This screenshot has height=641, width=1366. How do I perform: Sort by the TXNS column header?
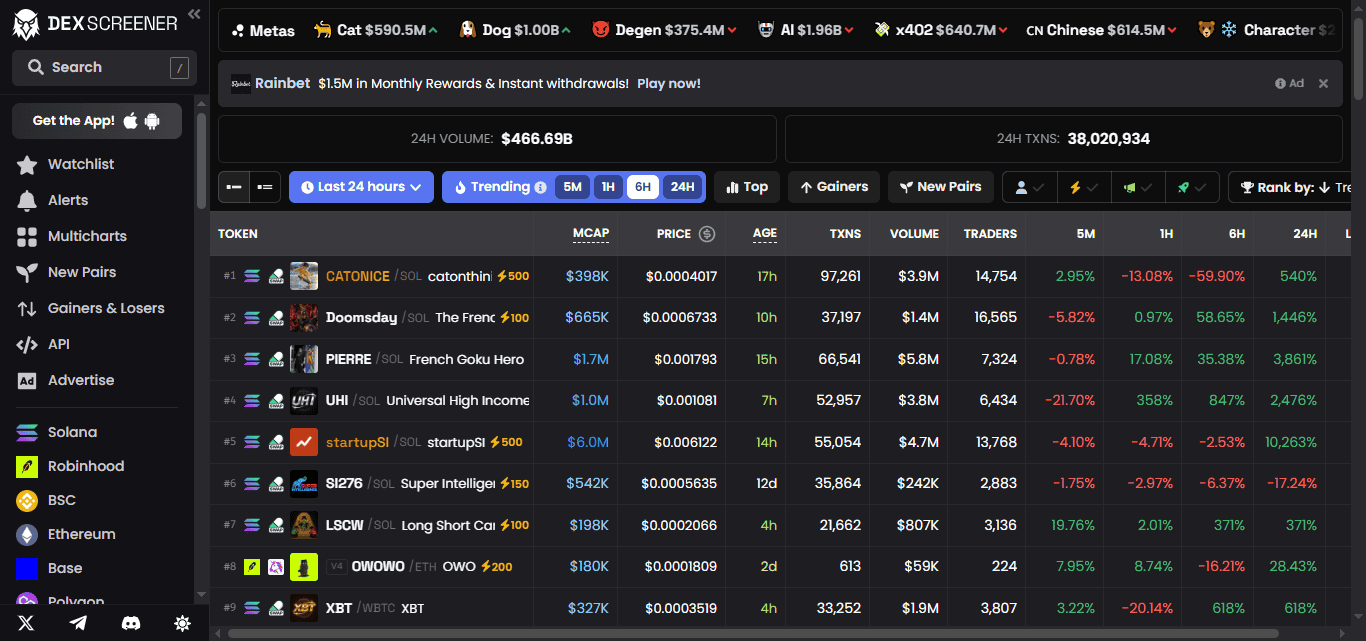click(x=845, y=234)
